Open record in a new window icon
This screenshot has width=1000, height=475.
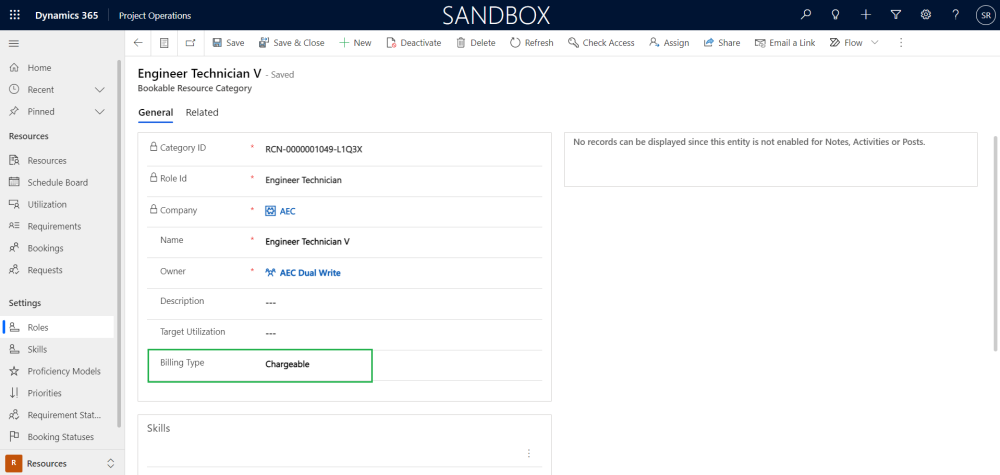(190, 43)
